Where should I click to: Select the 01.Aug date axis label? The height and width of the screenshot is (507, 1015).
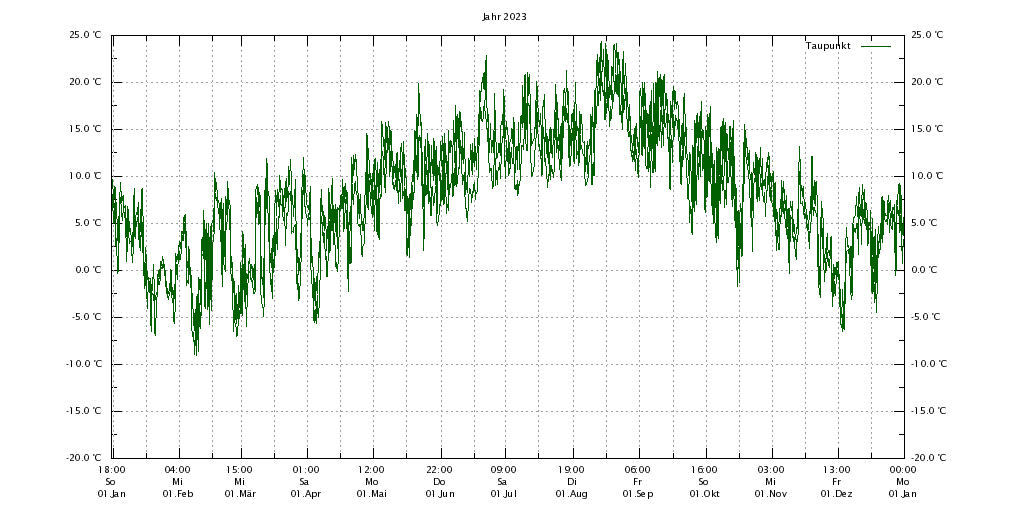point(571,494)
